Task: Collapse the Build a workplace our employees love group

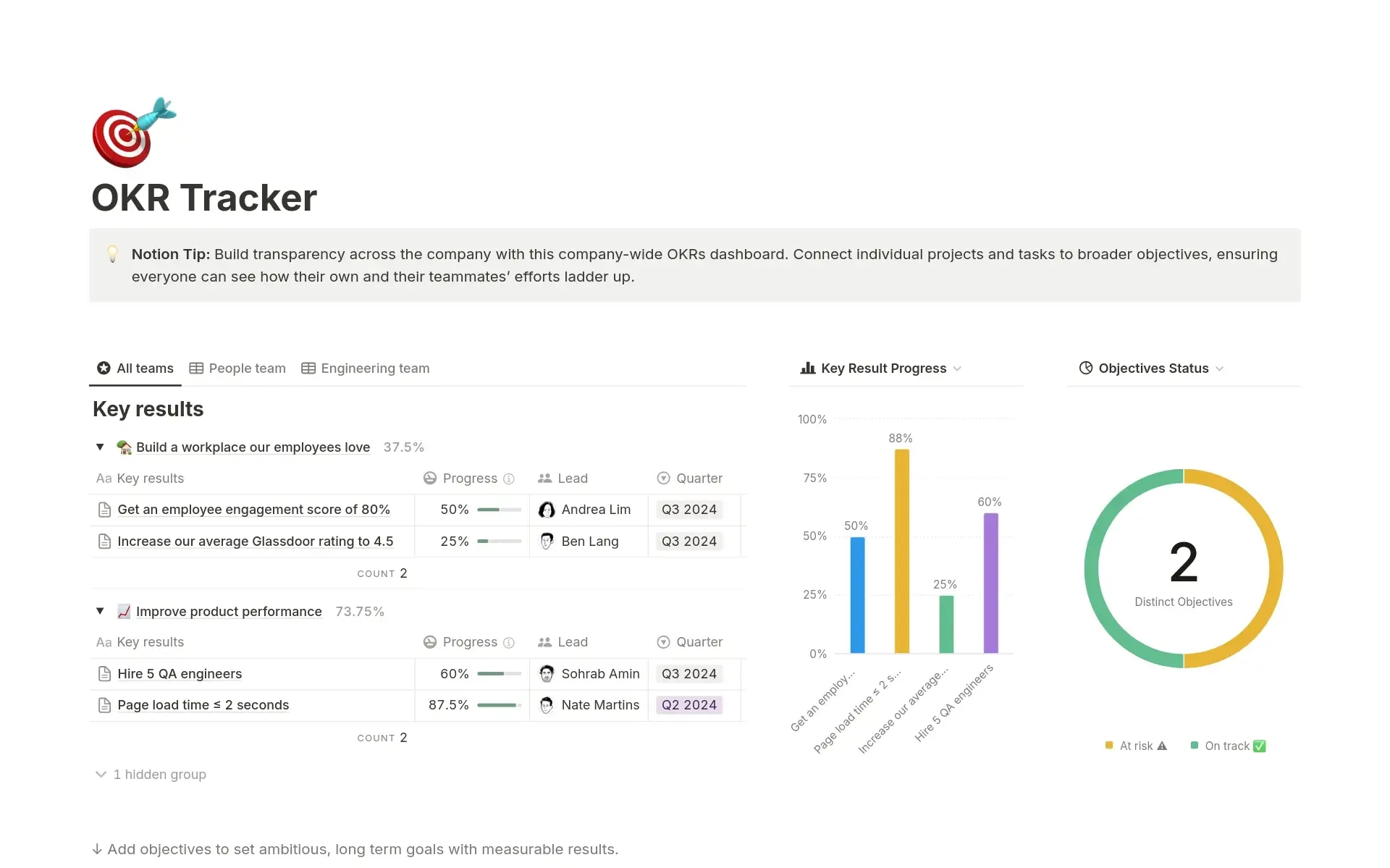Action: (100, 447)
